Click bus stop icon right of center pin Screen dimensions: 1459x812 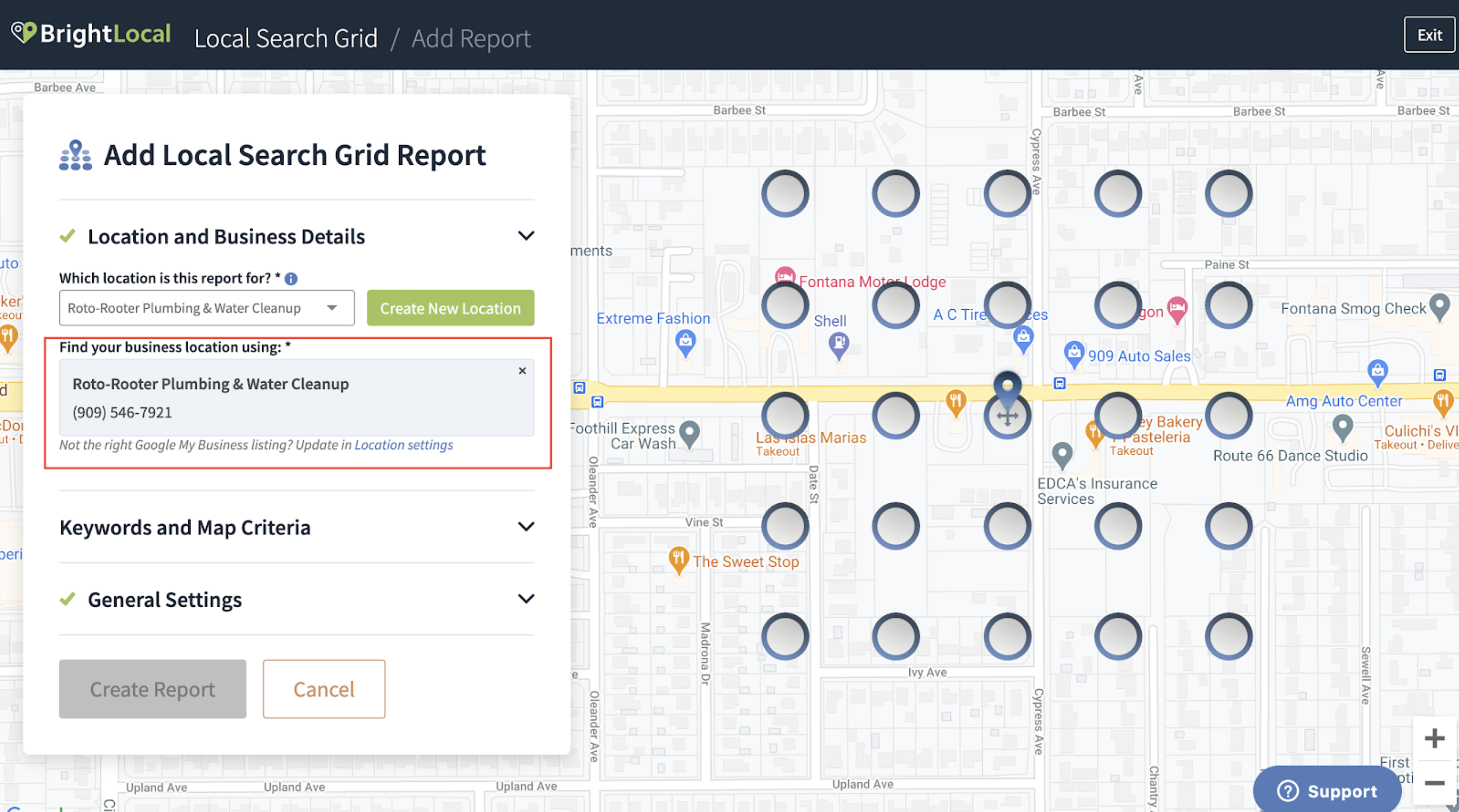click(1059, 383)
